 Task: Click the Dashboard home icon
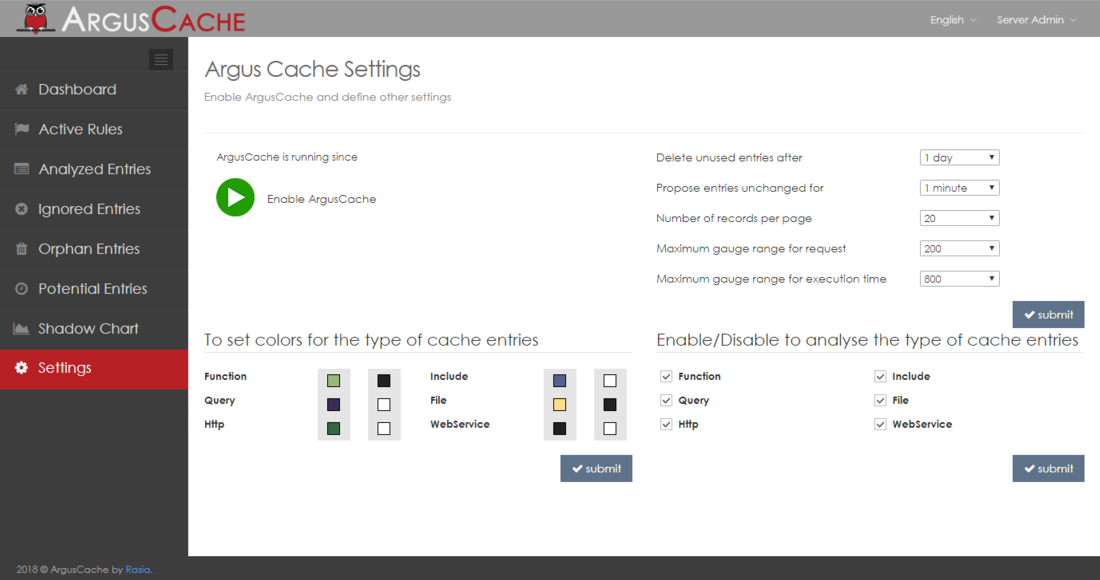(22, 89)
